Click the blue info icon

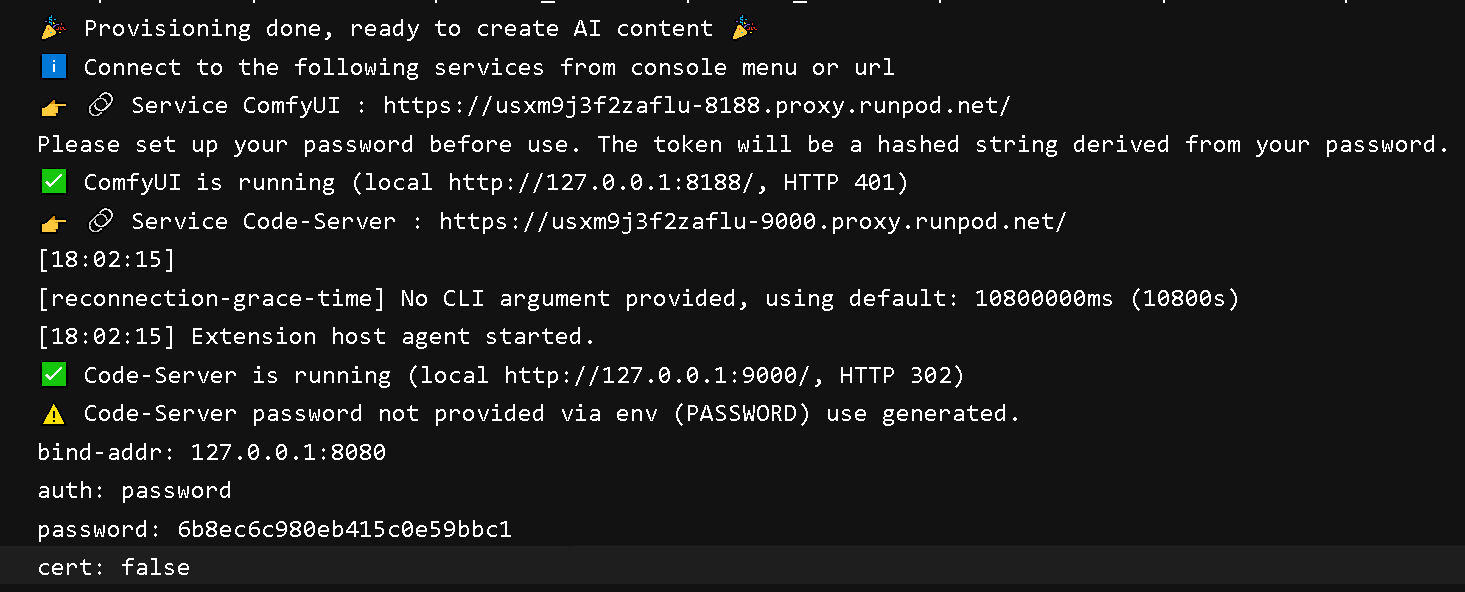tap(54, 67)
